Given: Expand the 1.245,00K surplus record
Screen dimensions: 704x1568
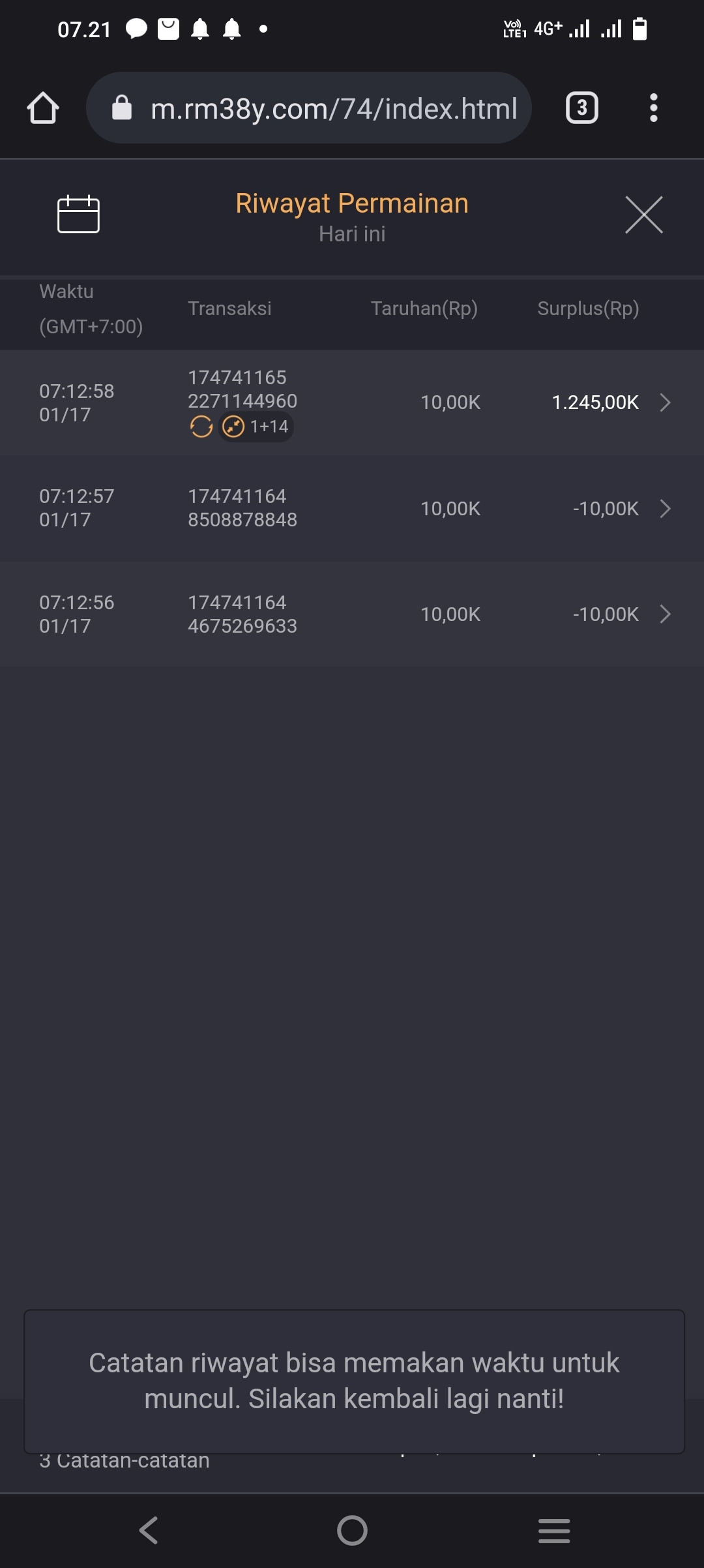Looking at the screenshot, I should pos(665,402).
